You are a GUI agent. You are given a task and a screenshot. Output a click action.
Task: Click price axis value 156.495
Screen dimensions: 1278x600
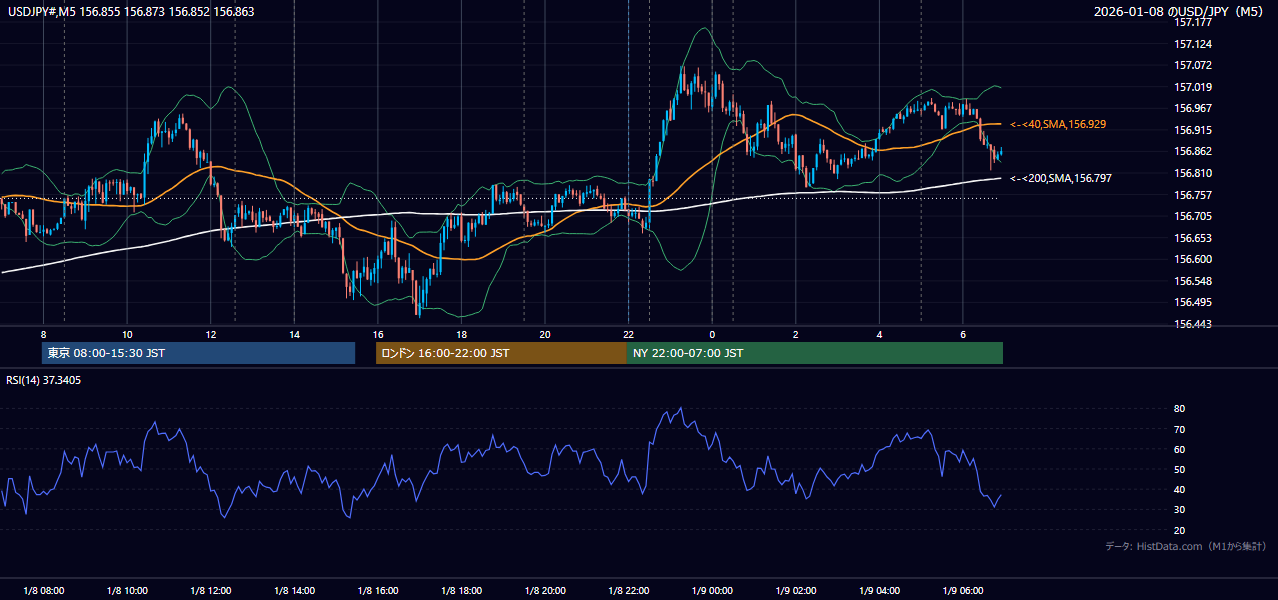(x=1192, y=302)
